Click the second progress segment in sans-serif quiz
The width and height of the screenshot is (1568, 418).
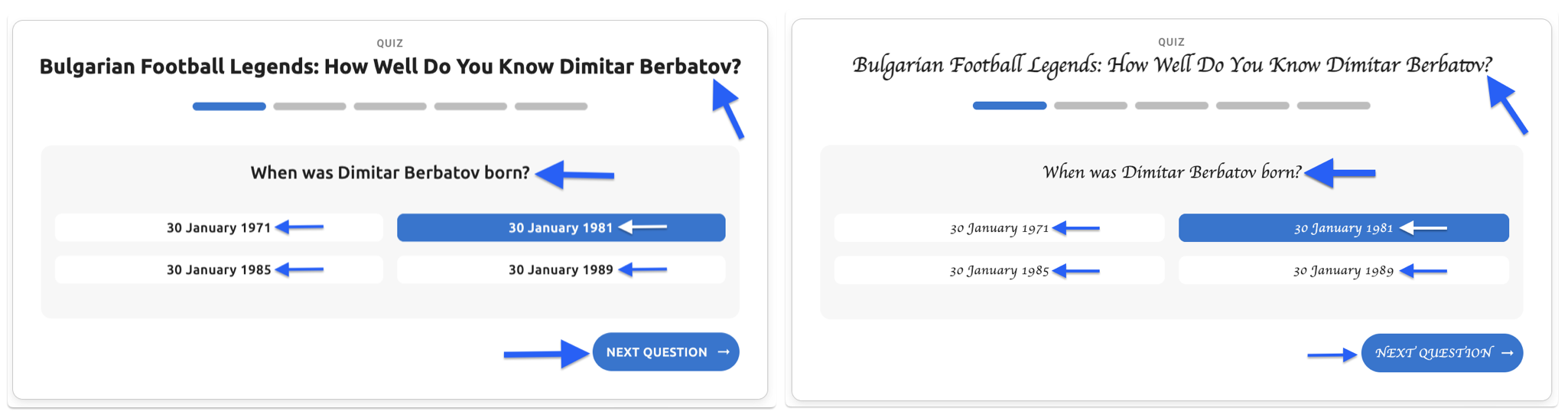tap(310, 106)
